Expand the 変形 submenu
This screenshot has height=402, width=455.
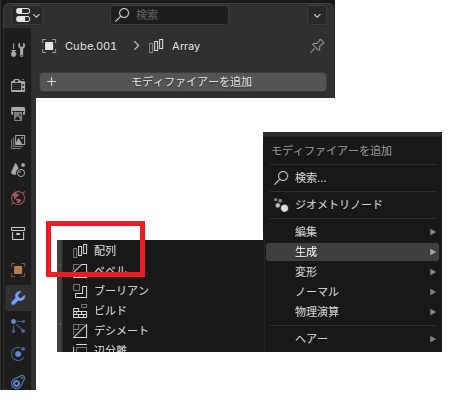point(353,272)
